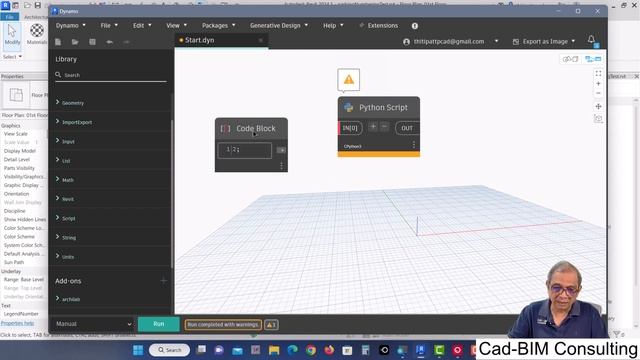
Task: Open the notifications bell
Action: coord(591,40)
